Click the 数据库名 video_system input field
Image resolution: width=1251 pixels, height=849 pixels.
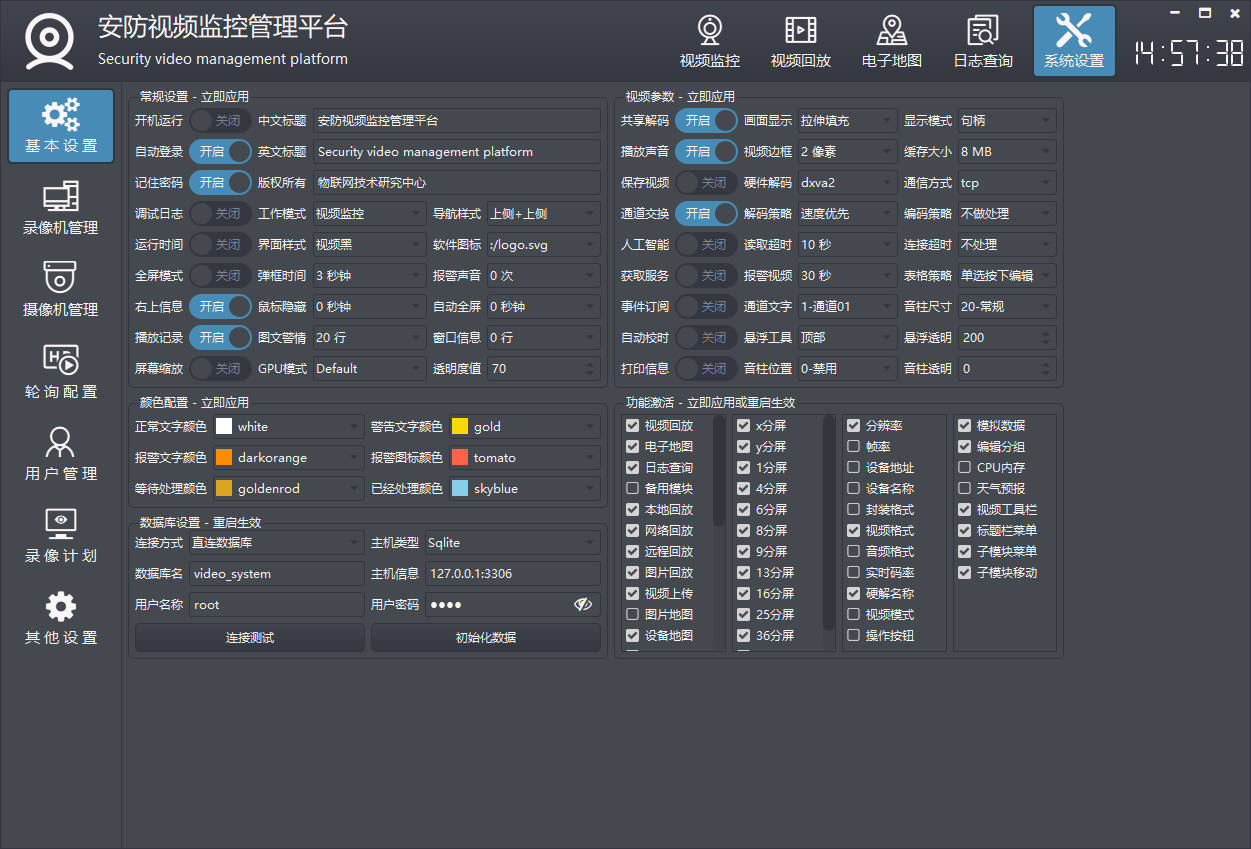click(276, 574)
